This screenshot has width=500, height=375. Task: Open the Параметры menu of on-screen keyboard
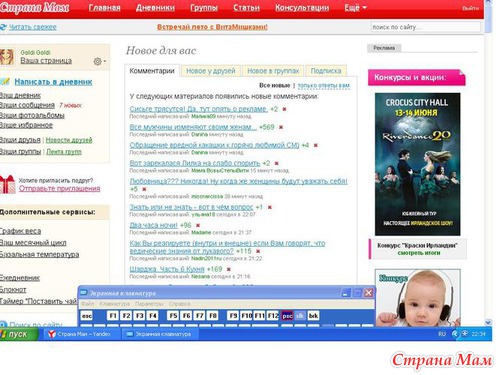(149, 304)
